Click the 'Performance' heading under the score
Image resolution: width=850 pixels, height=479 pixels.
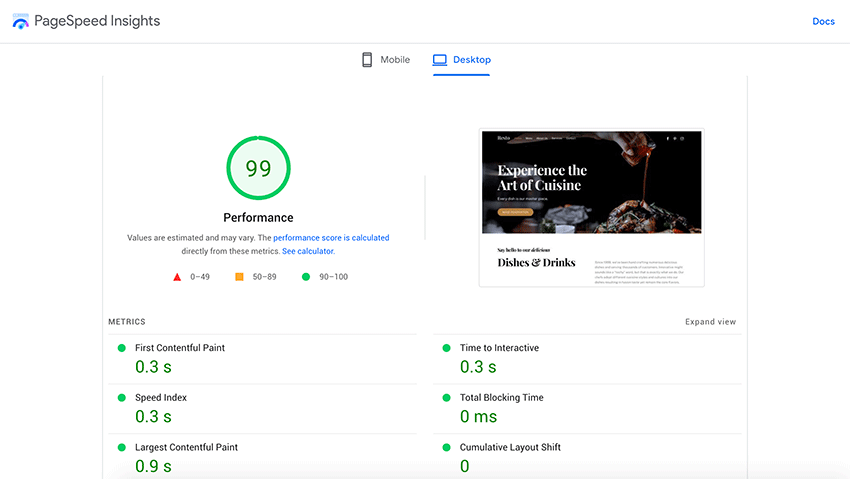tap(258, 218)
